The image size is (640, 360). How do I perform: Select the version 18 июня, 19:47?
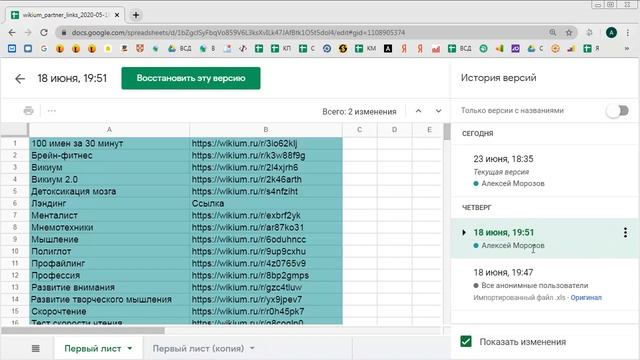pyautogui.click(x=544, y=284)
